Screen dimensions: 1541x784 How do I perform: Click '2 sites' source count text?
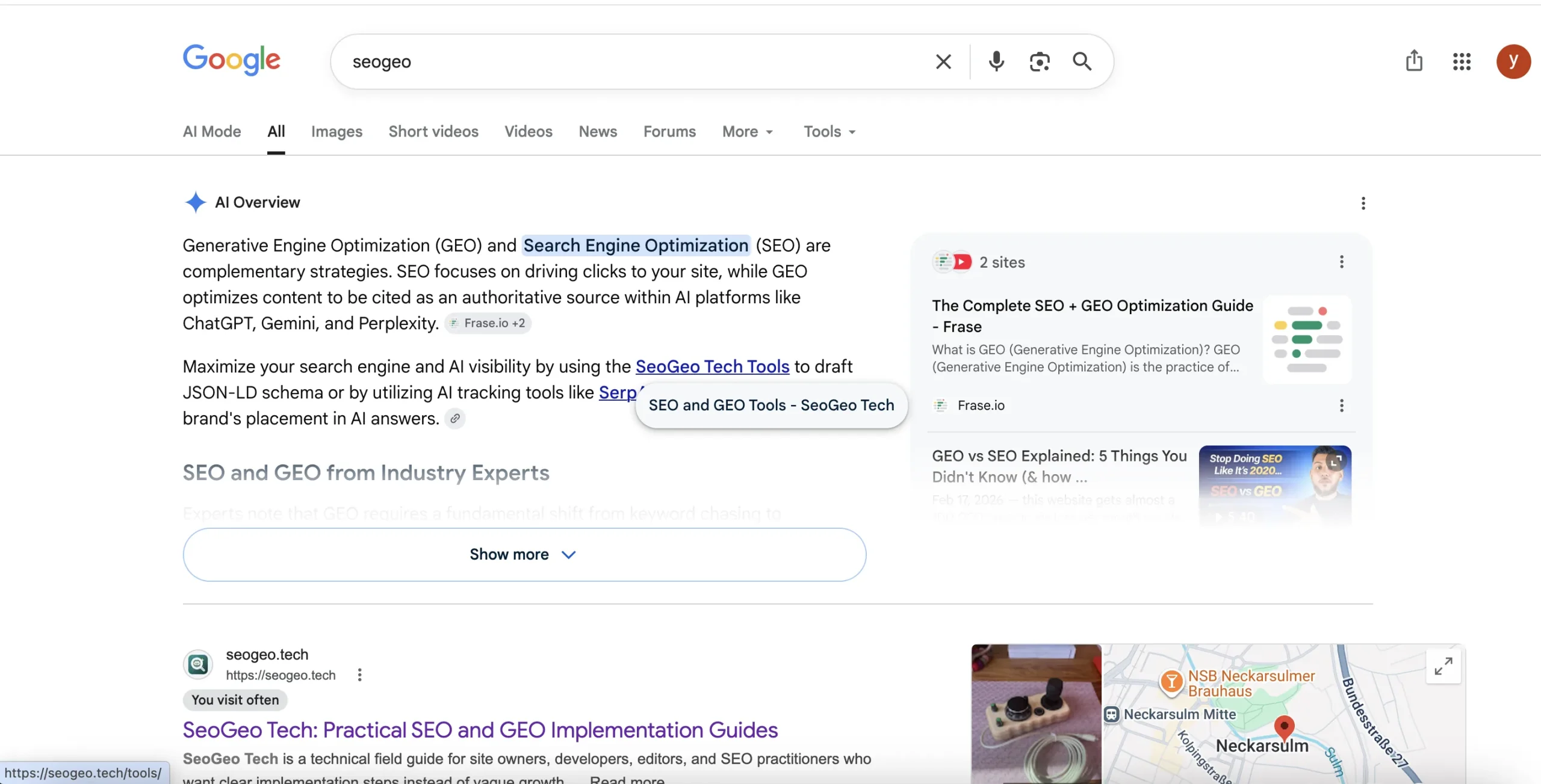1002,262
